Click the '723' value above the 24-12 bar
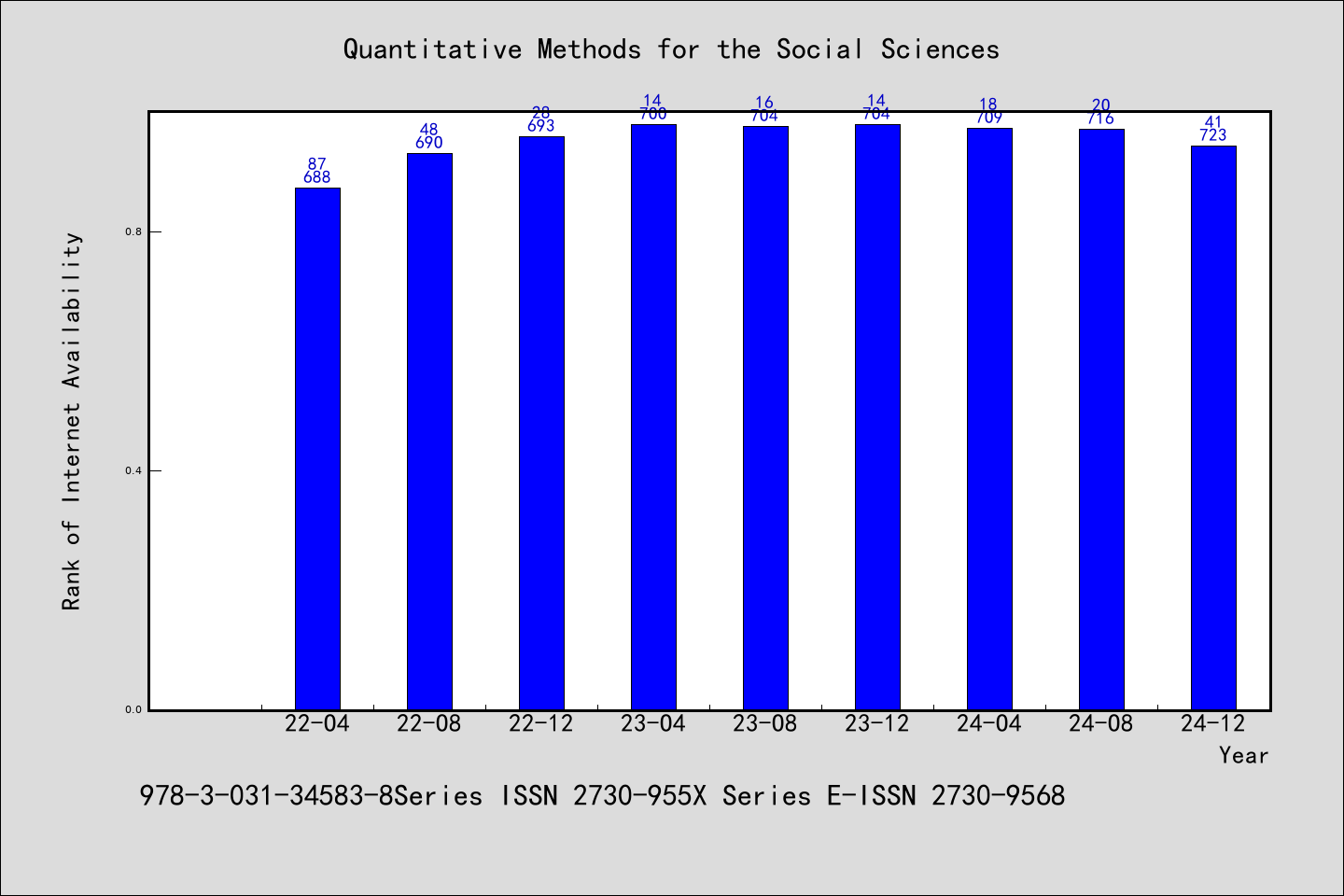This screenshot has height=896, width=1344. coord(1213,135)
